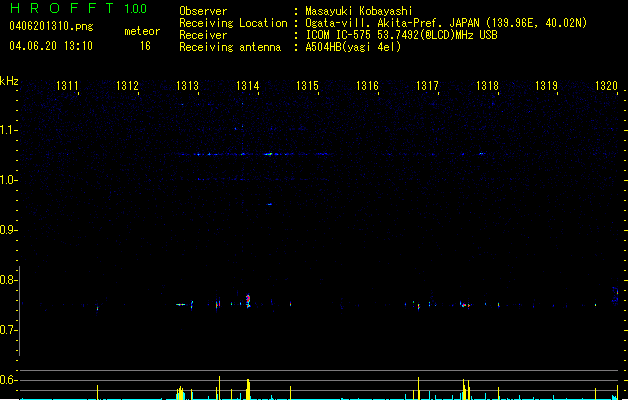This screenshot has height=400, width=629.
Task: Click the 1317 time marker
Action: click(427, 86)
